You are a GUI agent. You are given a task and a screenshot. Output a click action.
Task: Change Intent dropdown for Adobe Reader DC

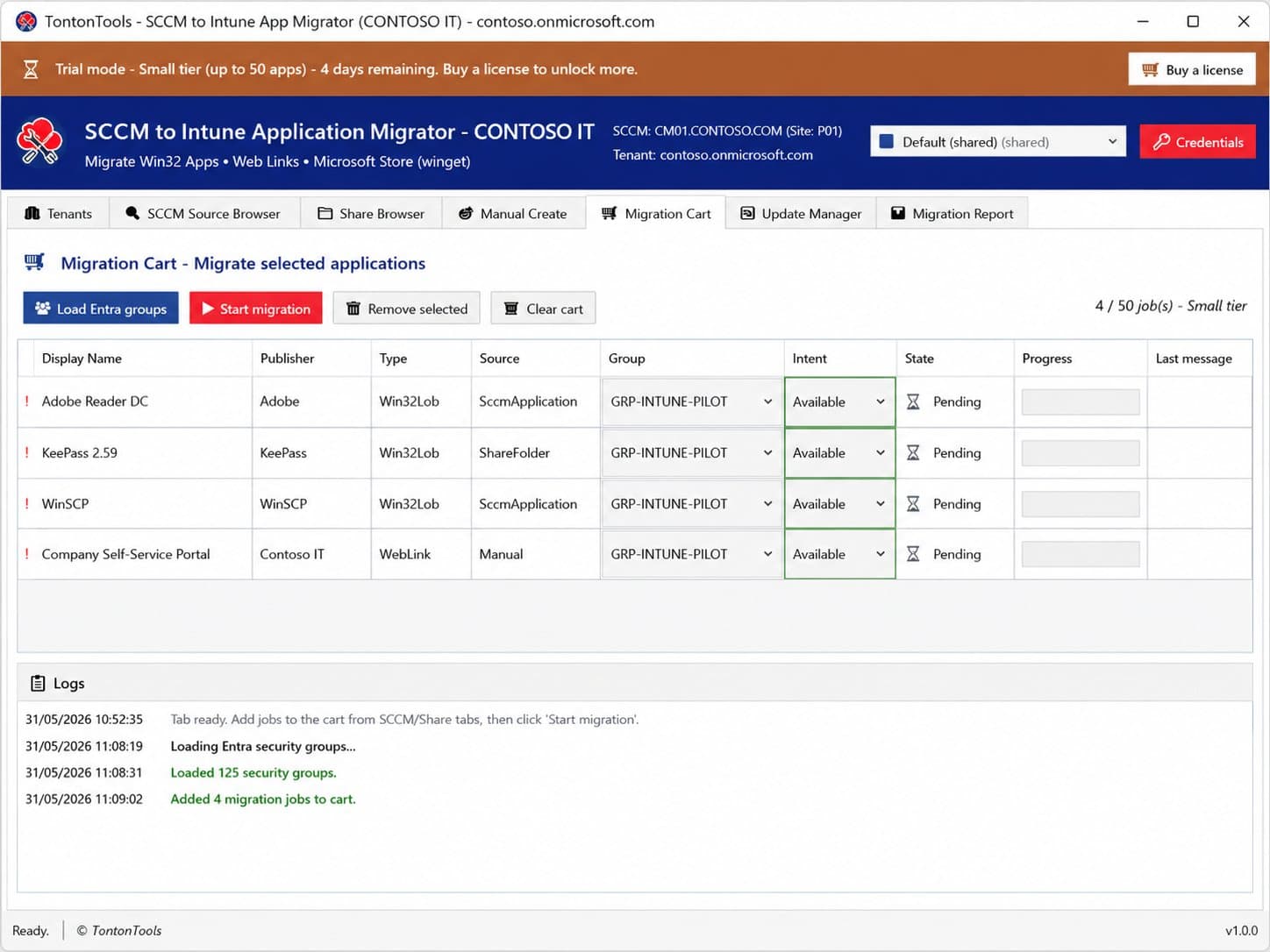coord(840,401)
